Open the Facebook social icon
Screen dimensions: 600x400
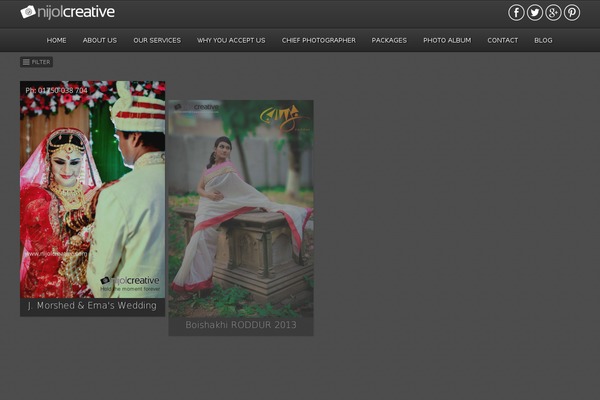point(516,13)
